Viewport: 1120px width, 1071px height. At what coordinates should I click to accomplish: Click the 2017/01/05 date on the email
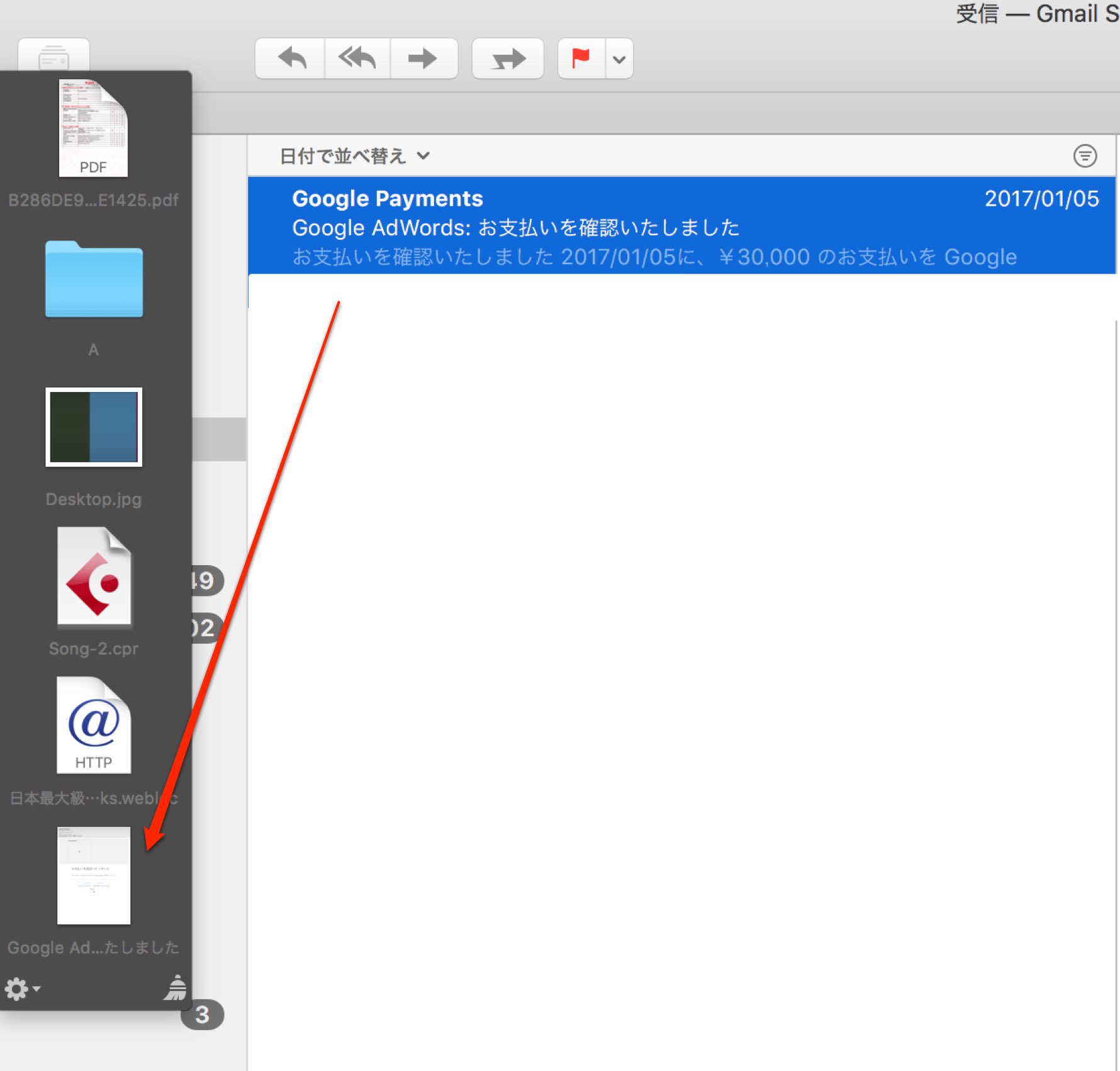point(1041,199)
